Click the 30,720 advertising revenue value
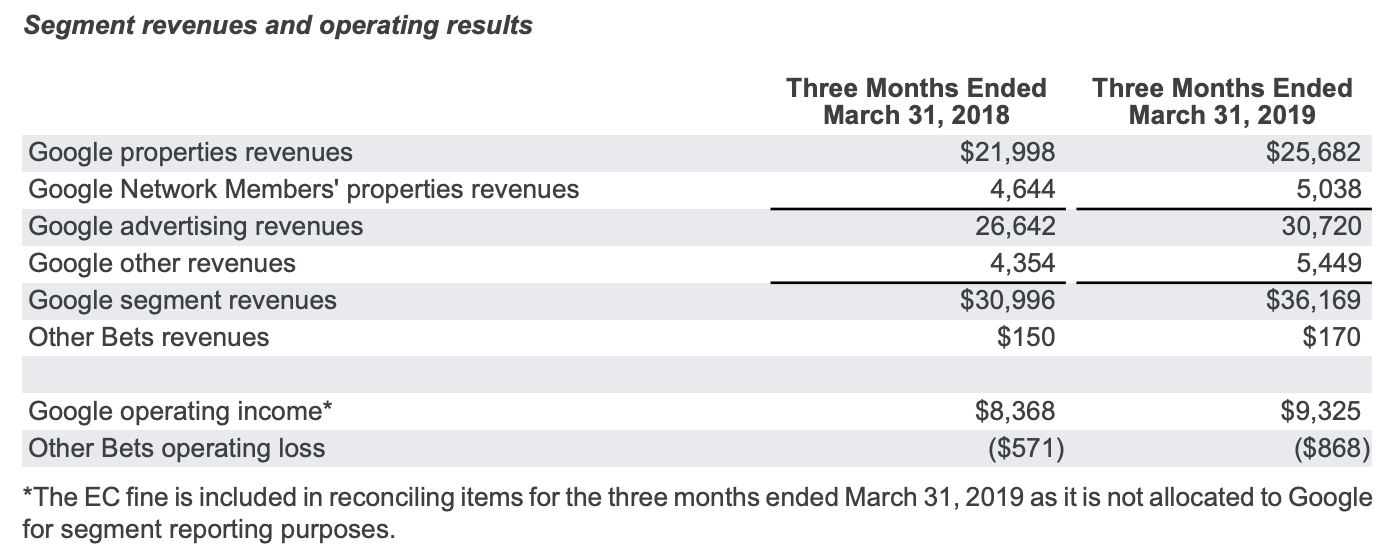The image size is (1394, 560). pos(1321,227)
